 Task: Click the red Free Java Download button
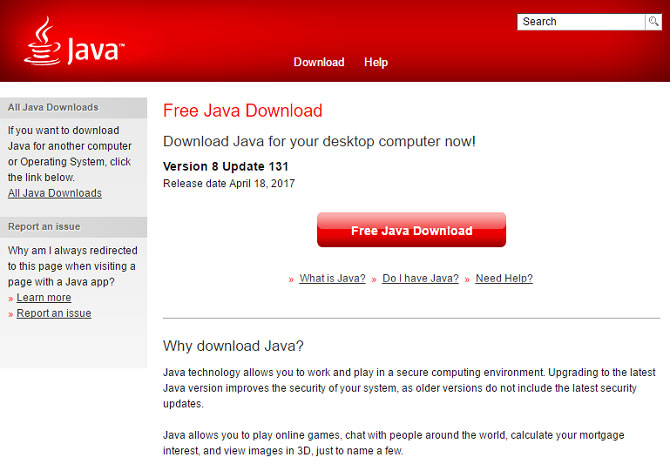411,230
